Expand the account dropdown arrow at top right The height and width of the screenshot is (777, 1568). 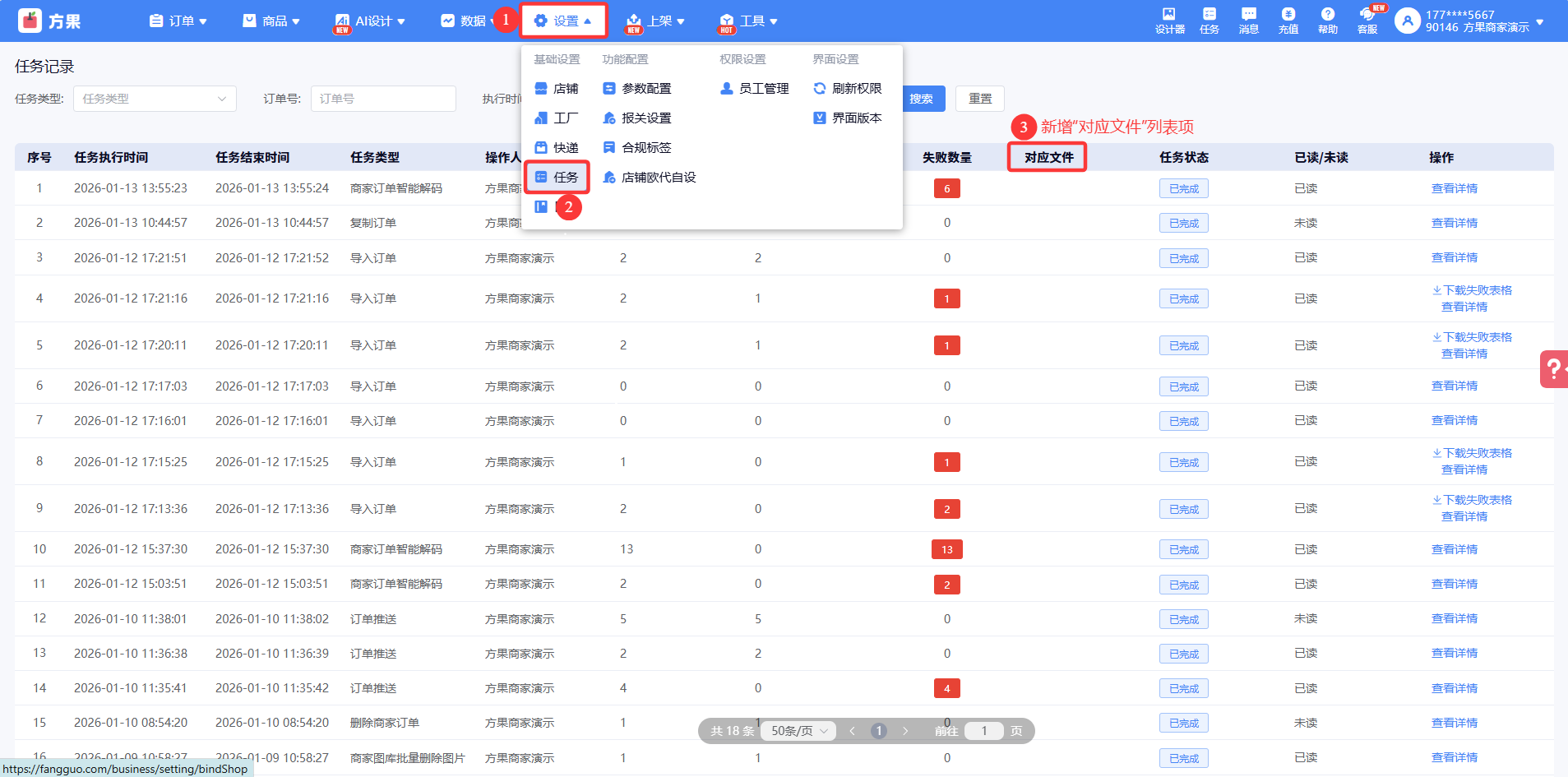point(1540,22)
